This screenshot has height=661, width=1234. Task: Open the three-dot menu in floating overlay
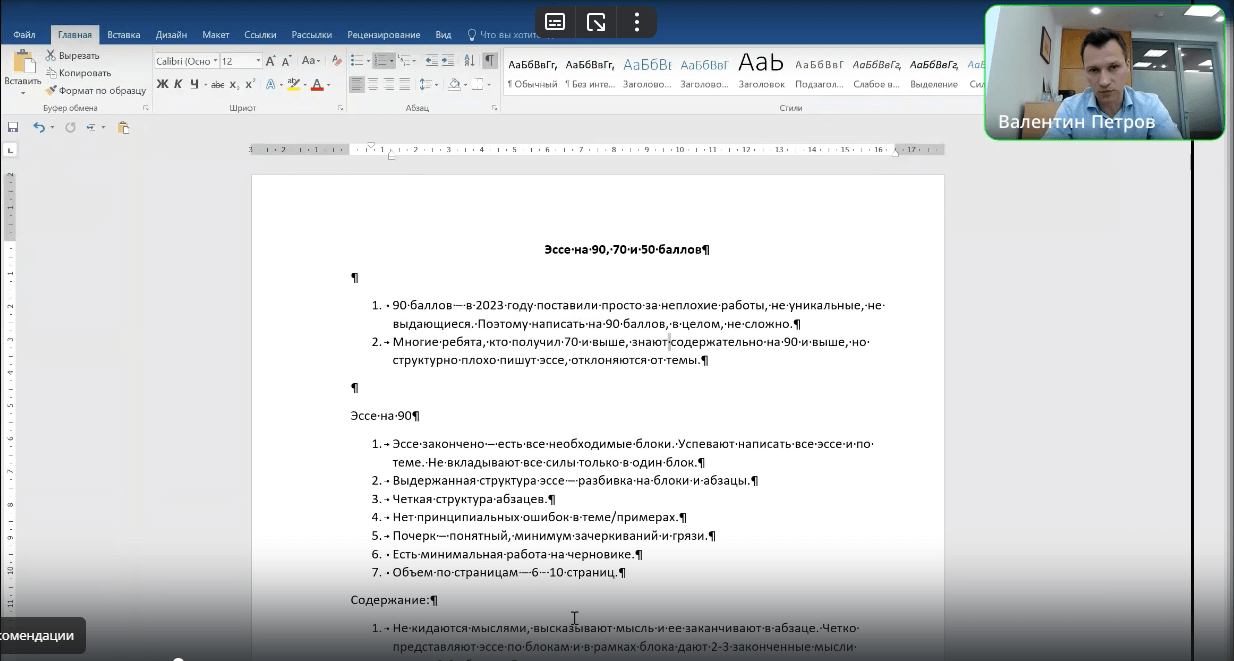[637, 22]
